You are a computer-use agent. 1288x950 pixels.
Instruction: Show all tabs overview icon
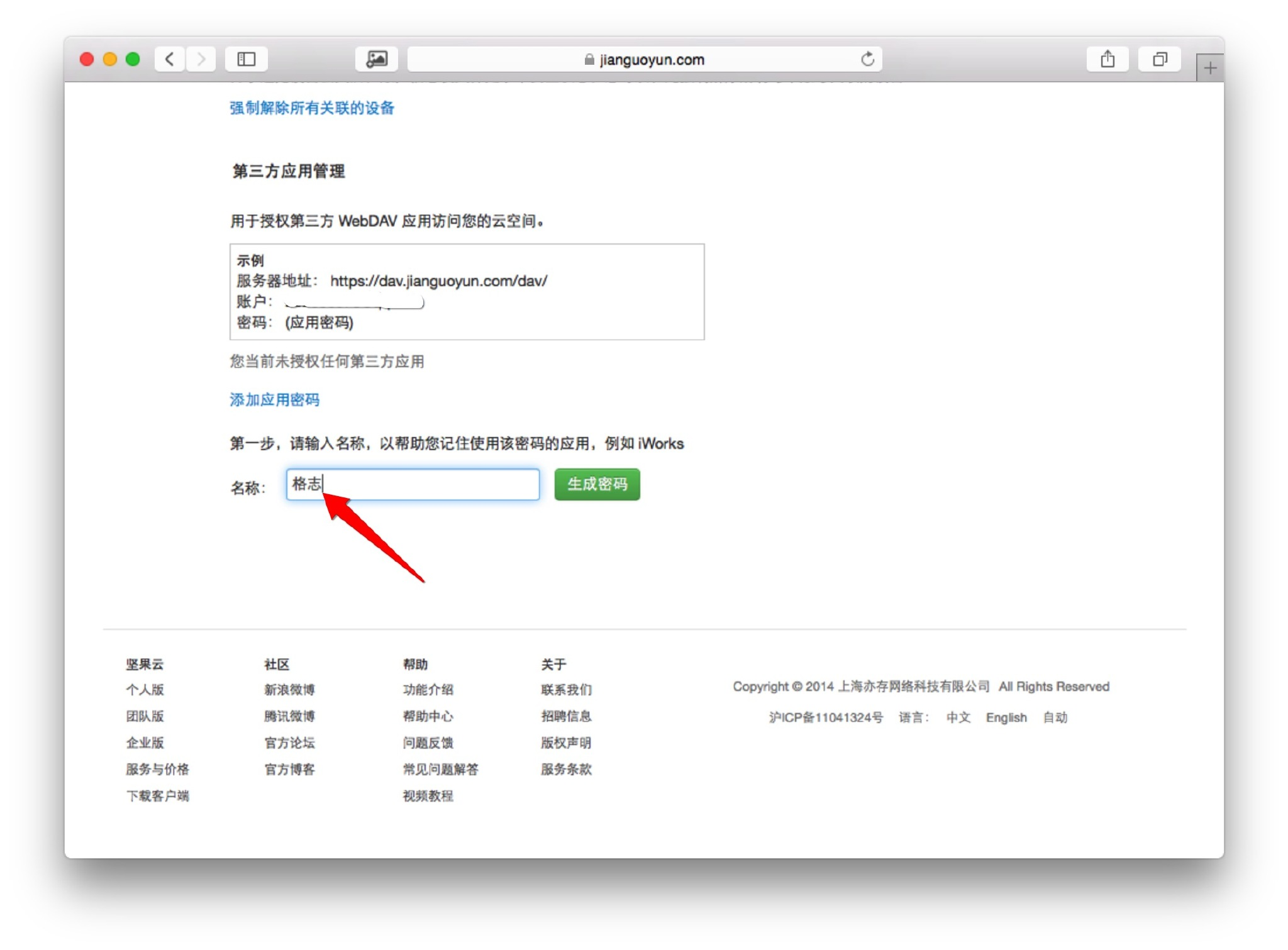coord(1159,59)
